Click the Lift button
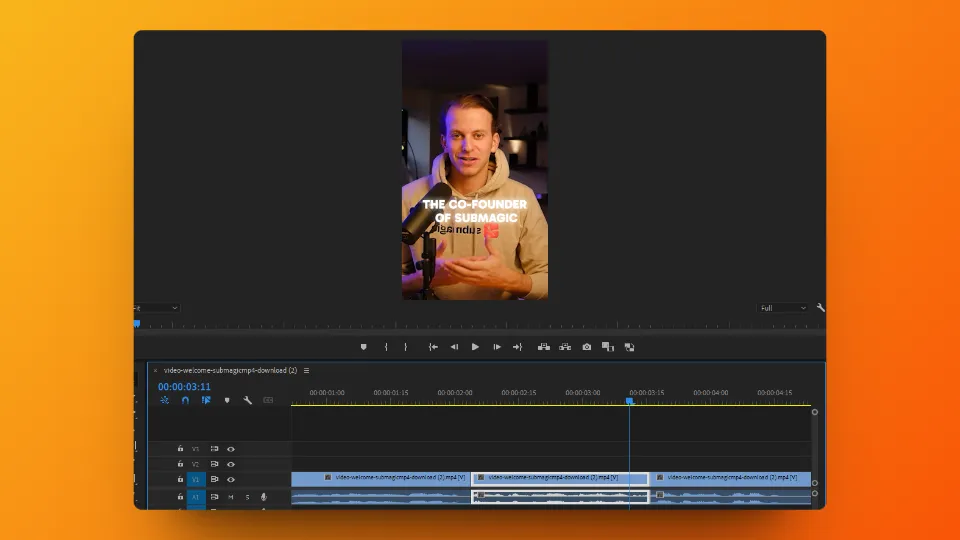This screenshot has width=960, height=540. point(544,347)
